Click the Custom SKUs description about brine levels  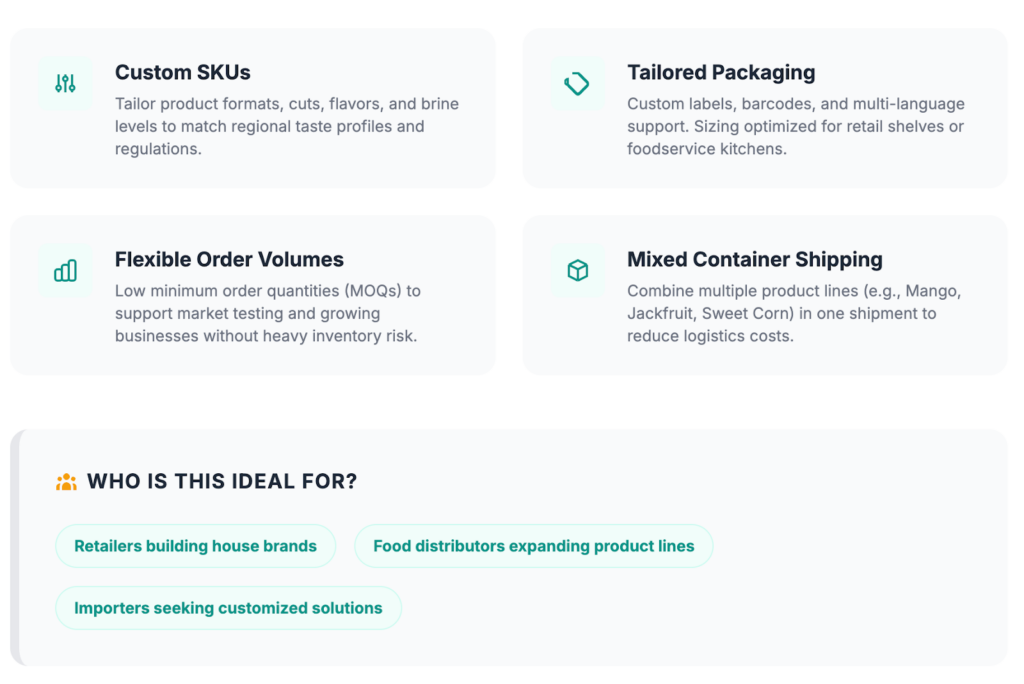click(287, 126)
